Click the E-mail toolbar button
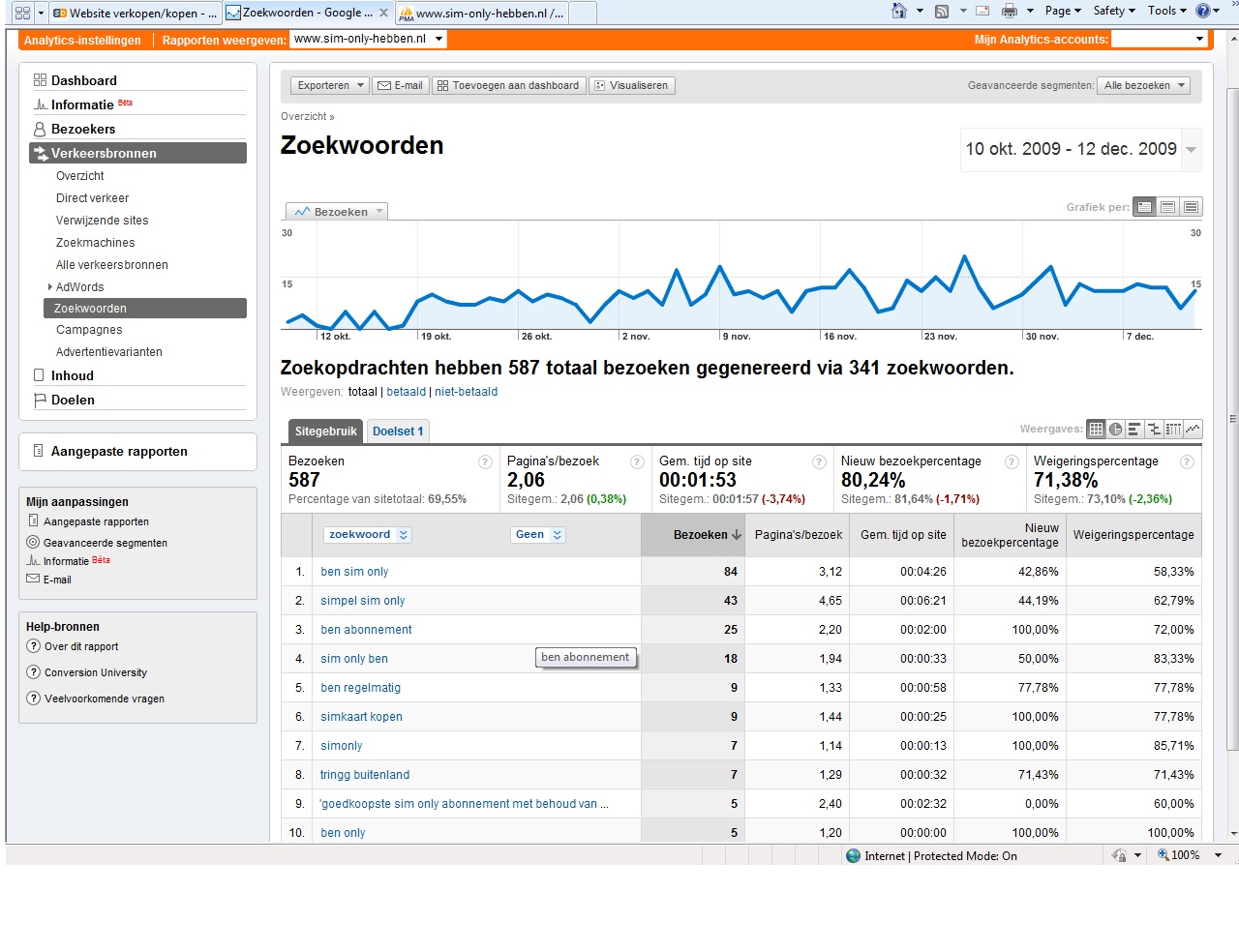Viewport: 1239px width, 952px height. 400,85
